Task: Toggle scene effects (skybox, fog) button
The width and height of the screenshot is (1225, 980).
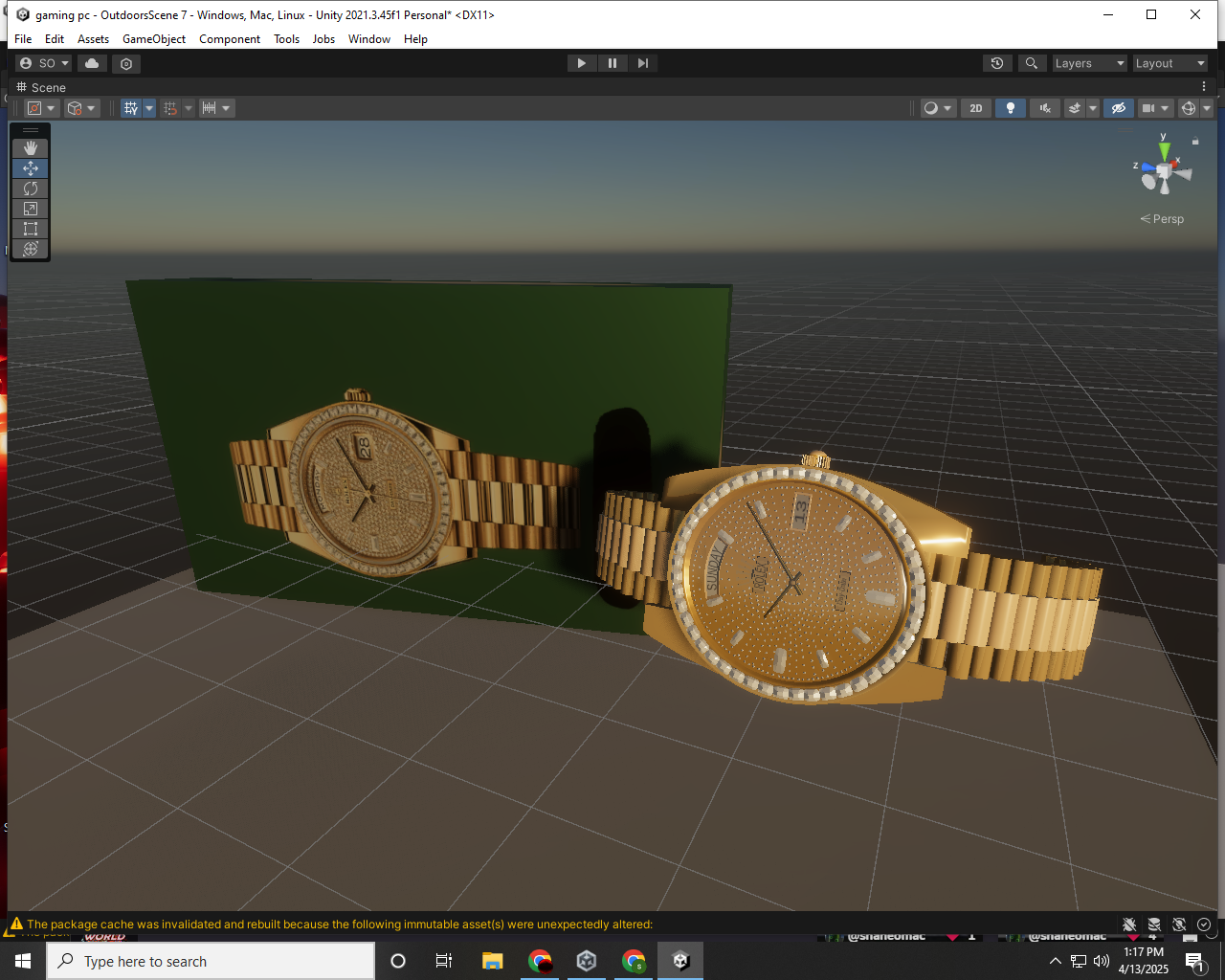Action: [1075, 108]
